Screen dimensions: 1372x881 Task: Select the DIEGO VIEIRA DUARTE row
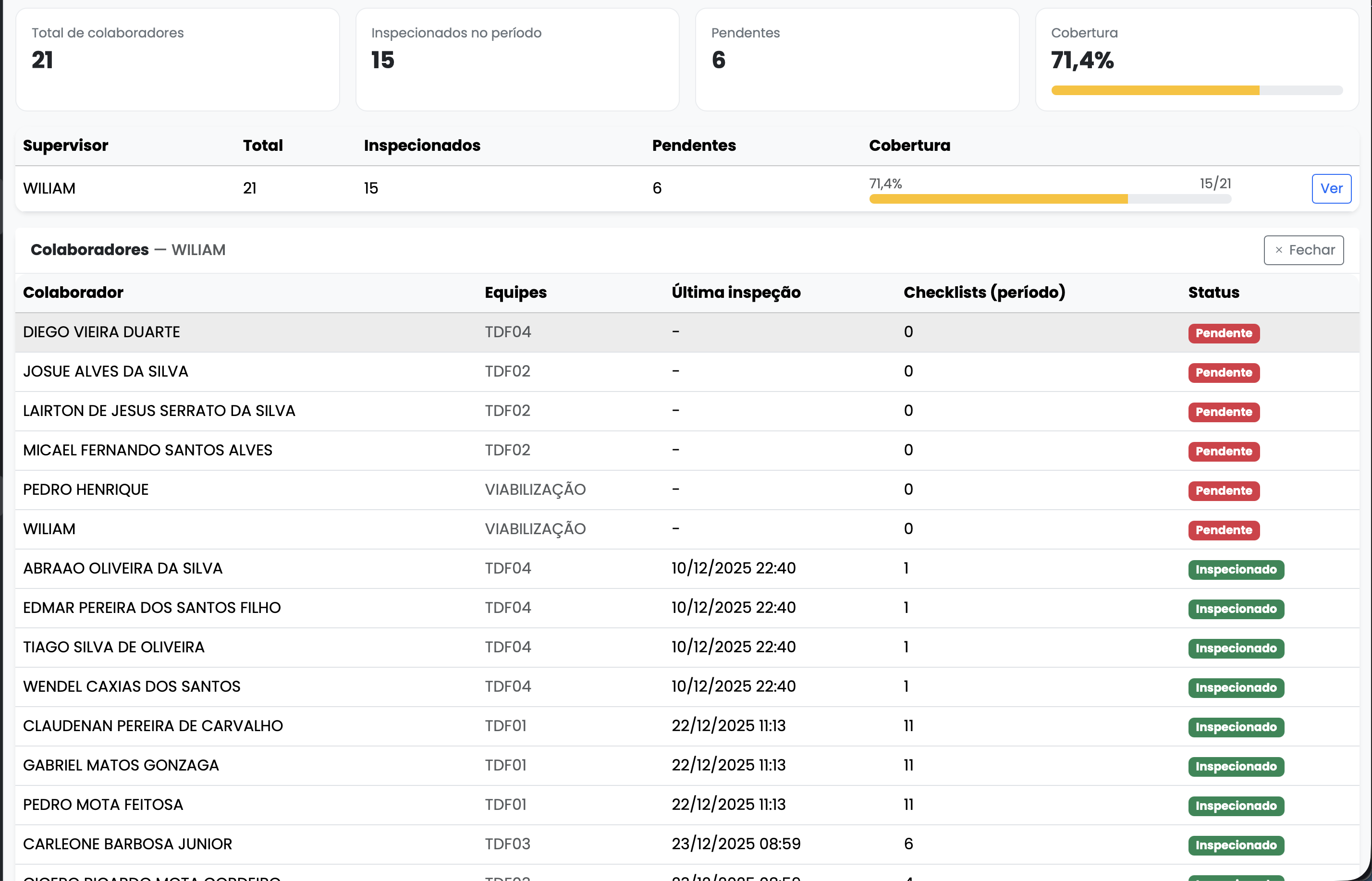pyautogui.click(x=102, y=332)
